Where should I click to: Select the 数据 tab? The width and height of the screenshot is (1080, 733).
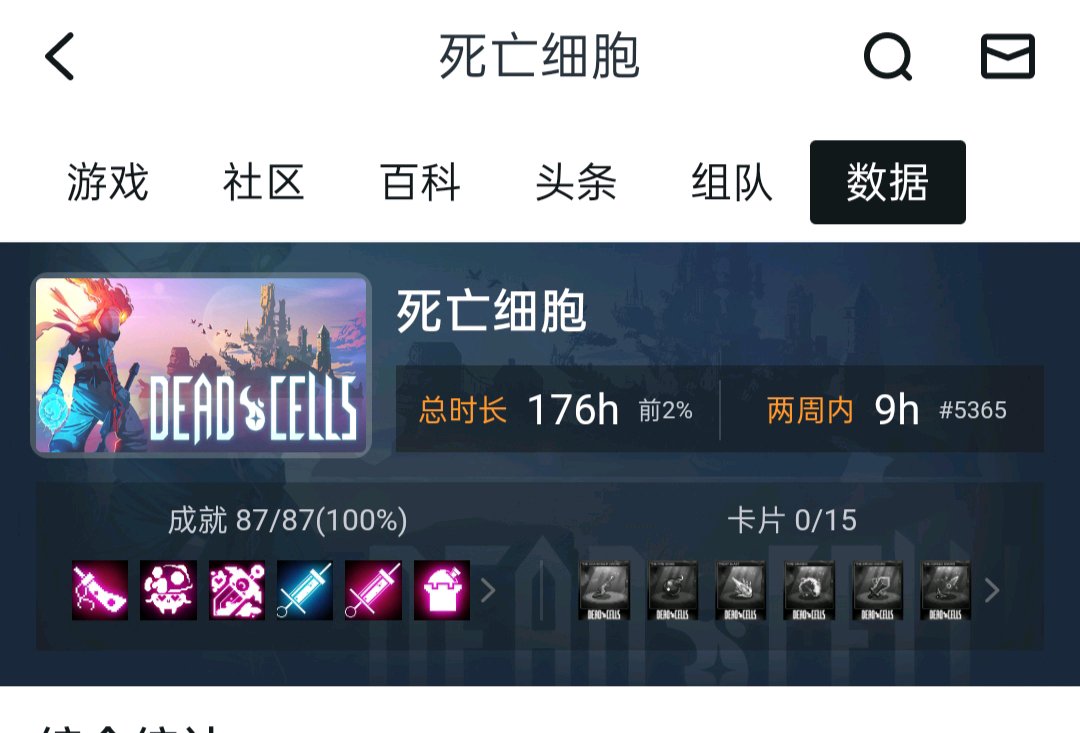(x=888, y=183)
